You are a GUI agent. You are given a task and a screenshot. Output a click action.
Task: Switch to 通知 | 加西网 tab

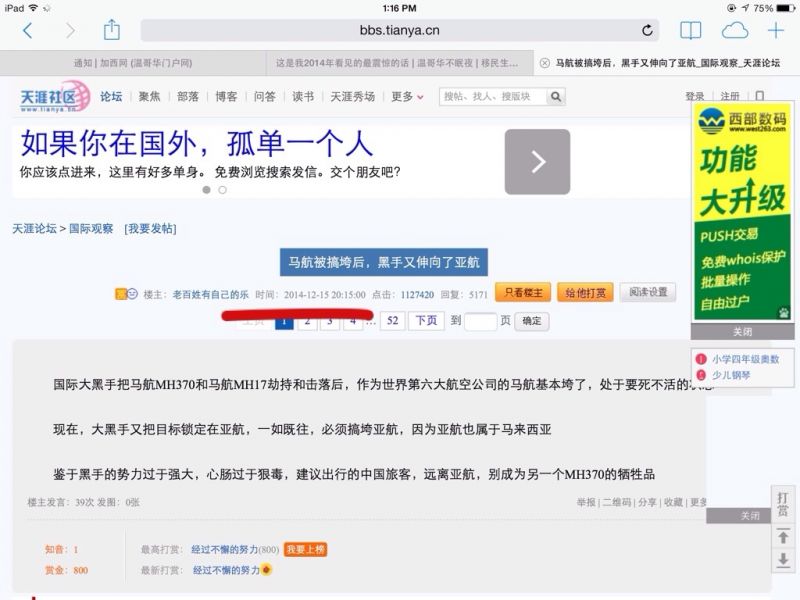point(133,63)
